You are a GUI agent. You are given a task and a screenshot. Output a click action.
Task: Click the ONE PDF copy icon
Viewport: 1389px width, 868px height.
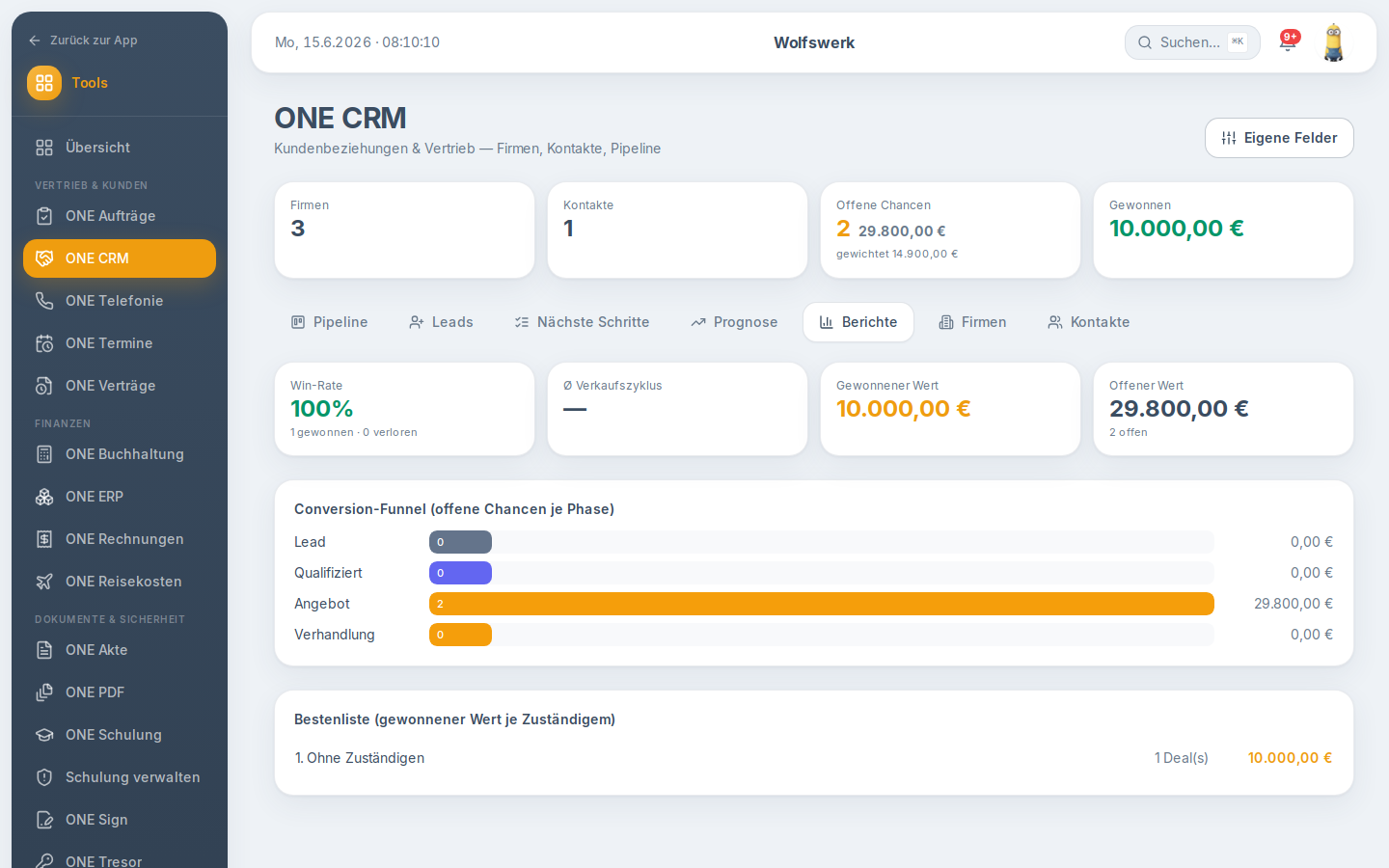pos(44,692)
